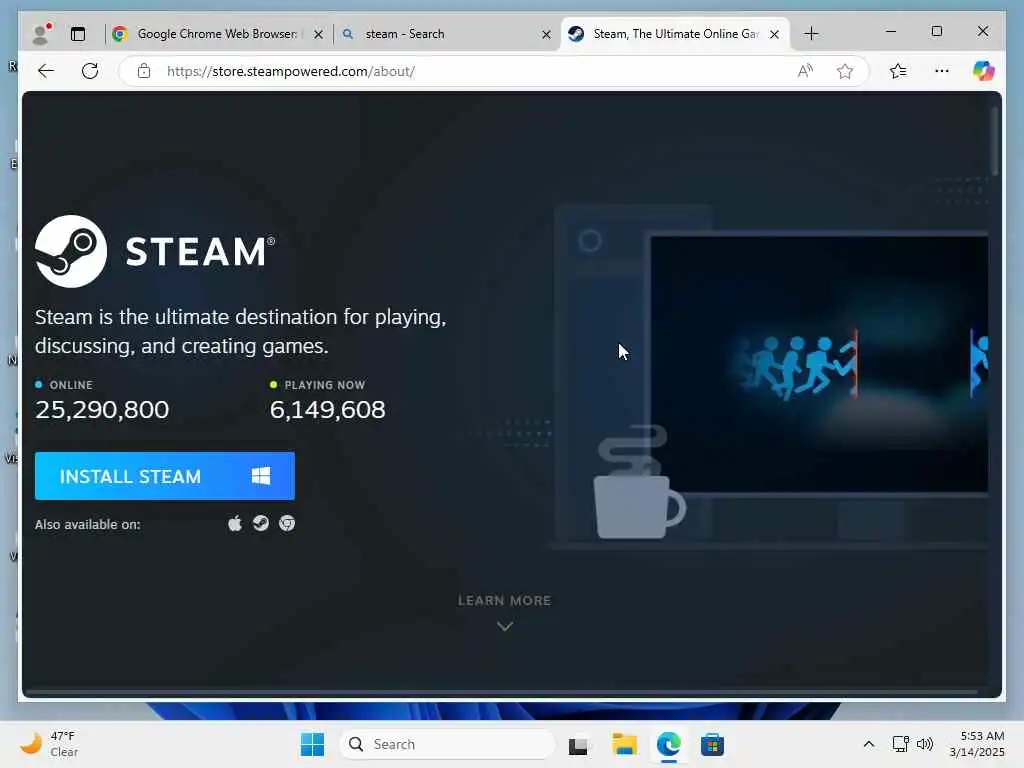
Task: Choose the Chrome OS download icon
Action: tap(287, 523)
